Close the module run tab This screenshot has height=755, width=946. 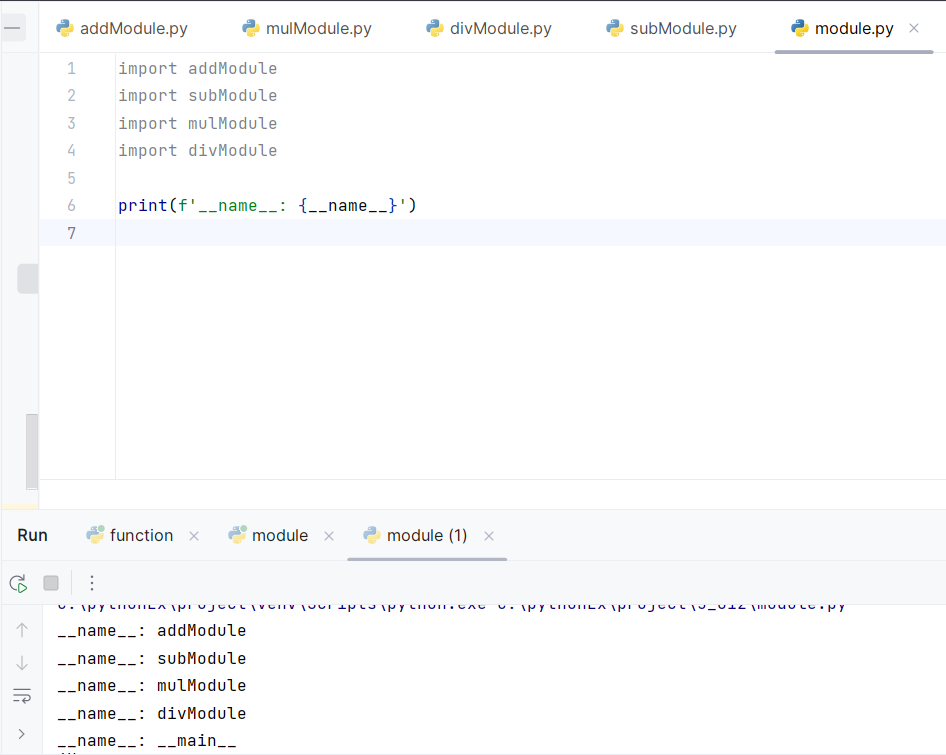tap(329, 536)
